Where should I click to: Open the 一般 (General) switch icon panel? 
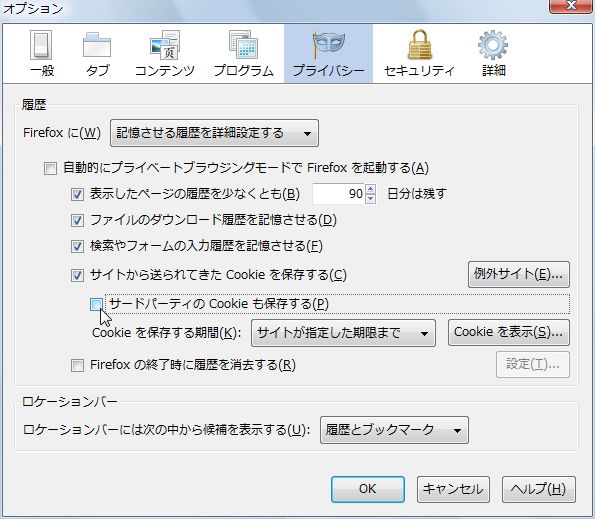point(42,53)
